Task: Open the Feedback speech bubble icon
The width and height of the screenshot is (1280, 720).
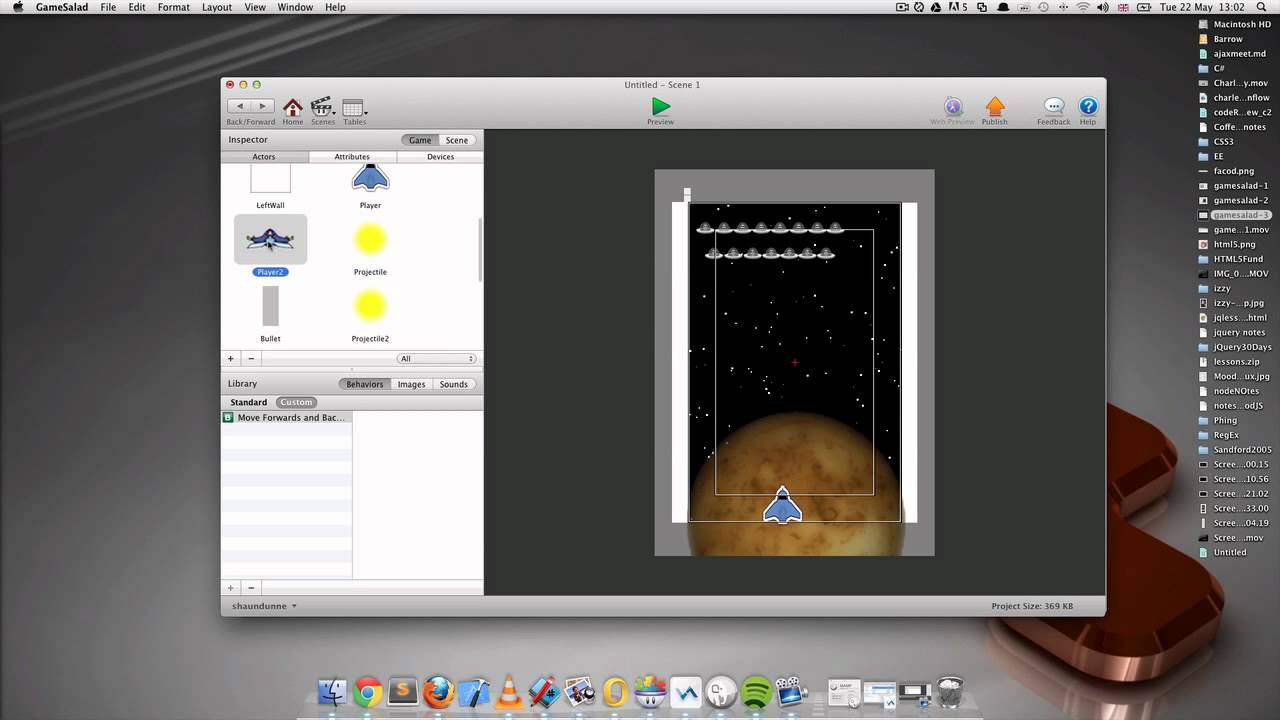Action: point(1053,106)
